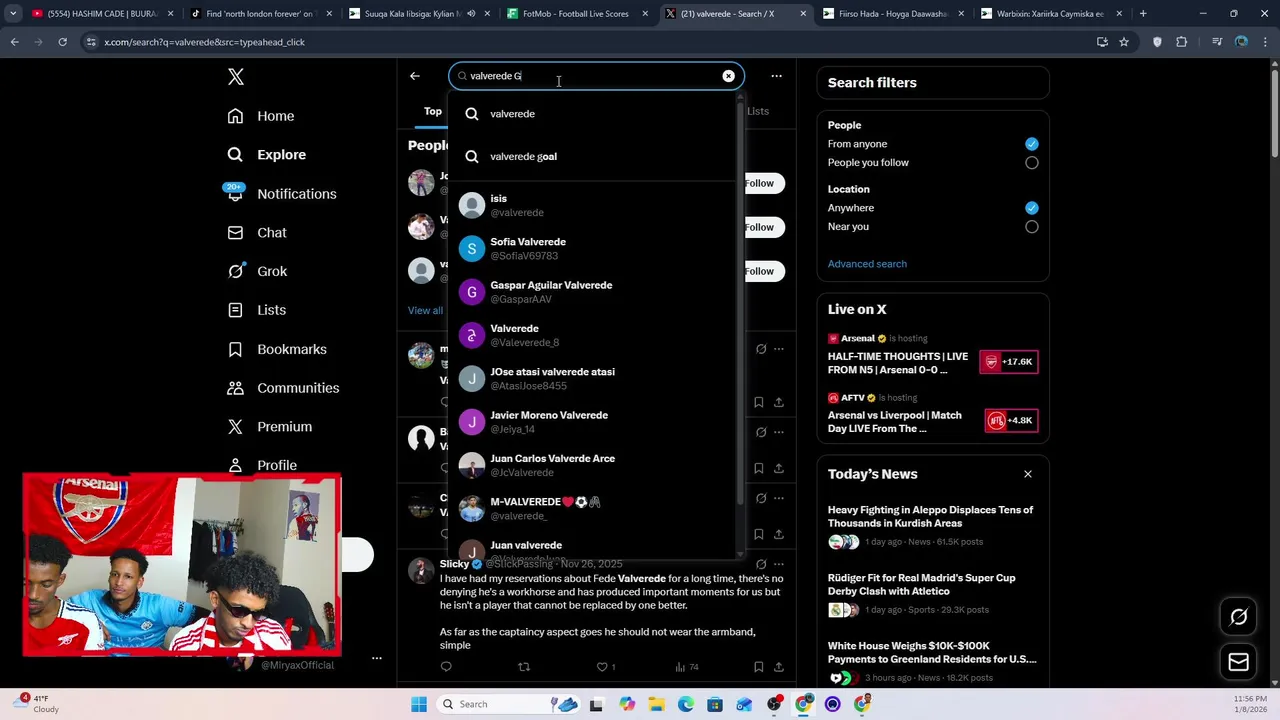The image size is (1280, 720).
Task: Dismiss the Today's News panel
Action: [1027, 474]
